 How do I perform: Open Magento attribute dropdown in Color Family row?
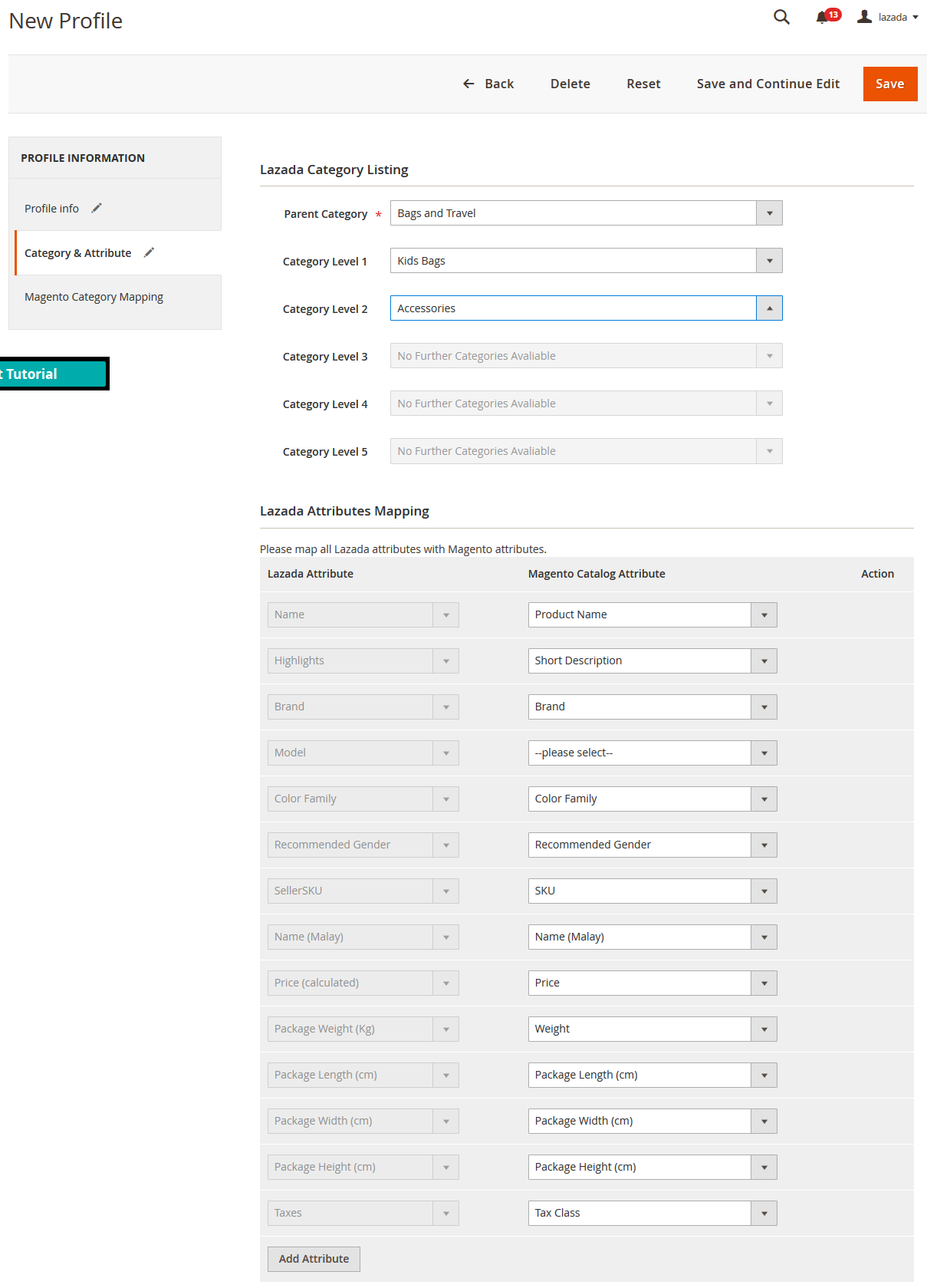(x=653, y=799)
